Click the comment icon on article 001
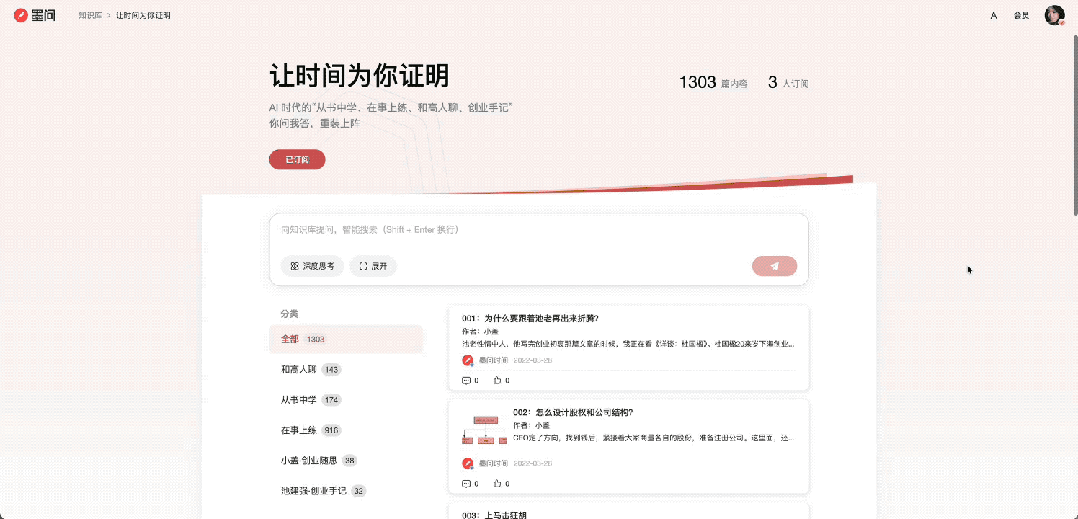The image size is (1078, 519). 467,380
